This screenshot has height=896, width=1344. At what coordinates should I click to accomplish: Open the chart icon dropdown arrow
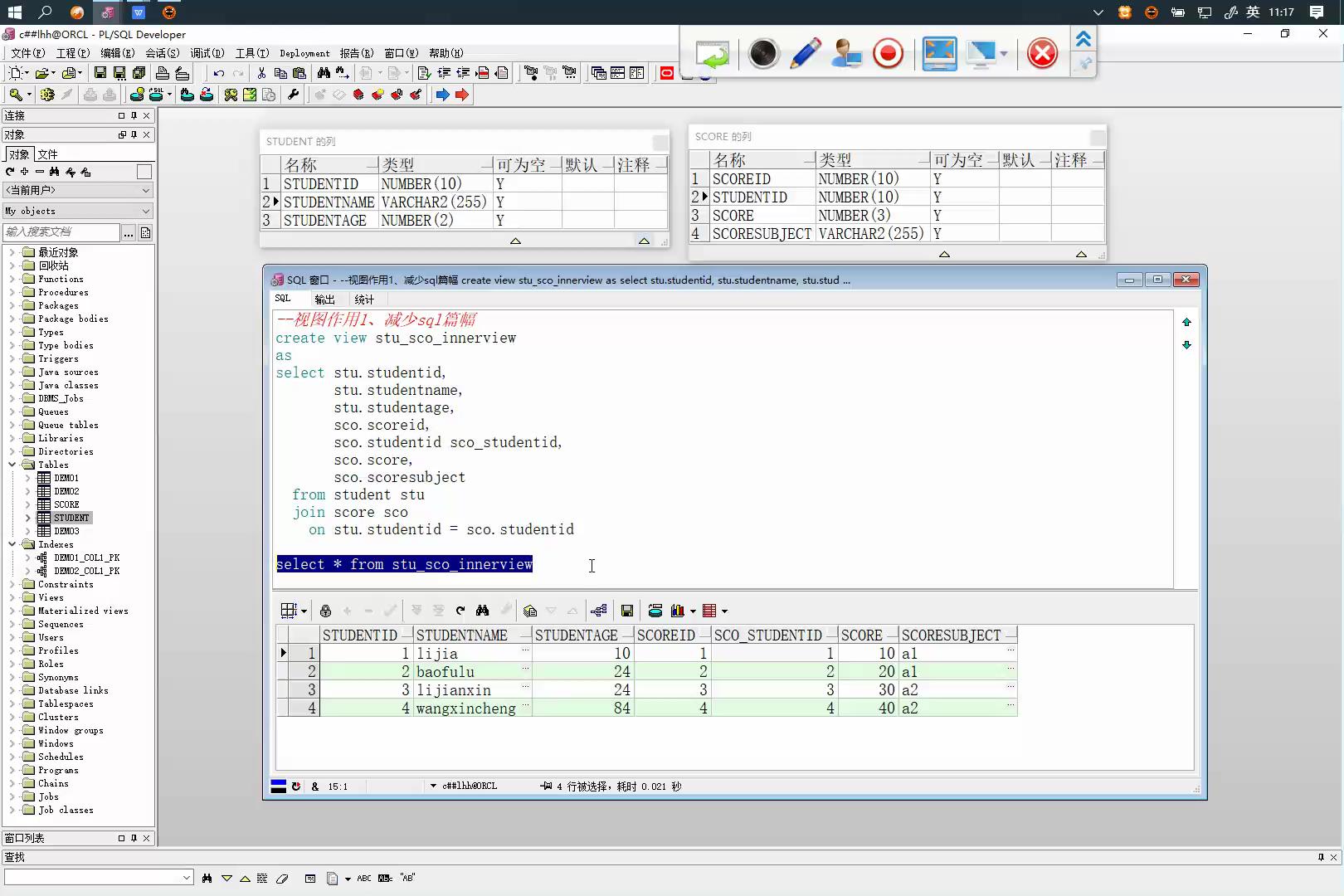(x=693, y=611)
